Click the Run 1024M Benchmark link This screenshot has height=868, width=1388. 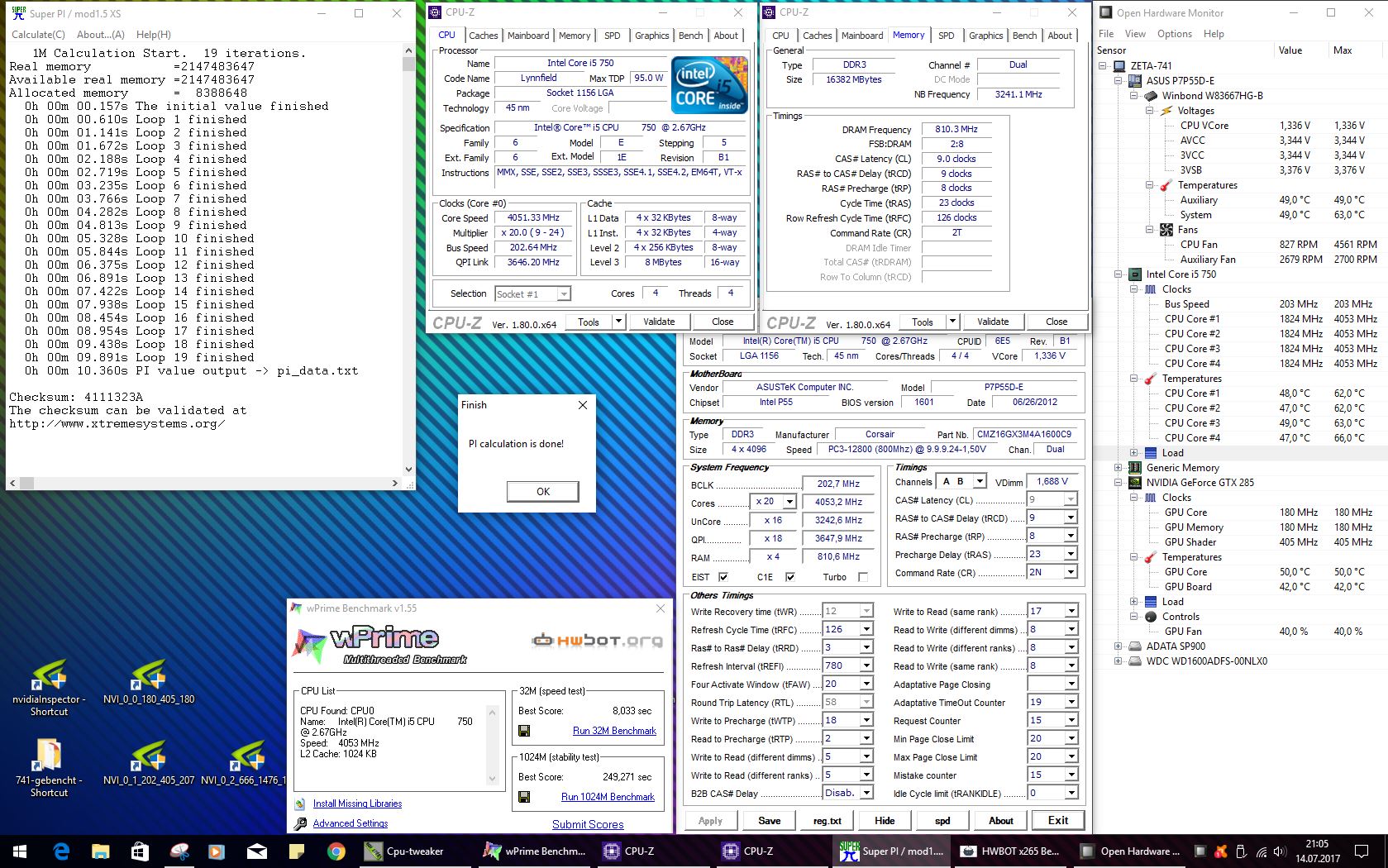608,797
